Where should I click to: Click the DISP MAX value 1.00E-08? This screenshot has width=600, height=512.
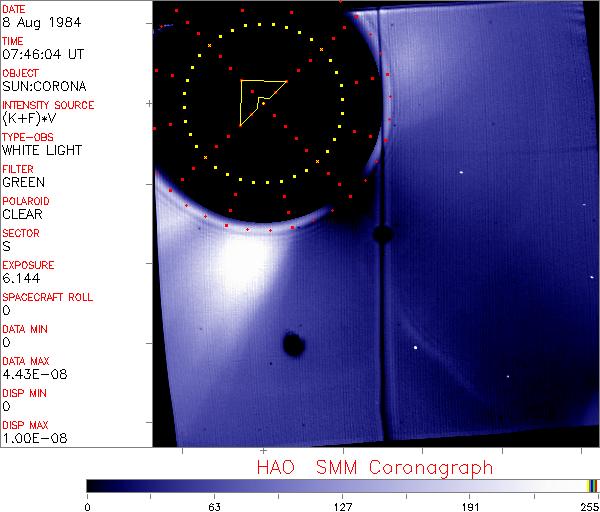tap(35, 438)
